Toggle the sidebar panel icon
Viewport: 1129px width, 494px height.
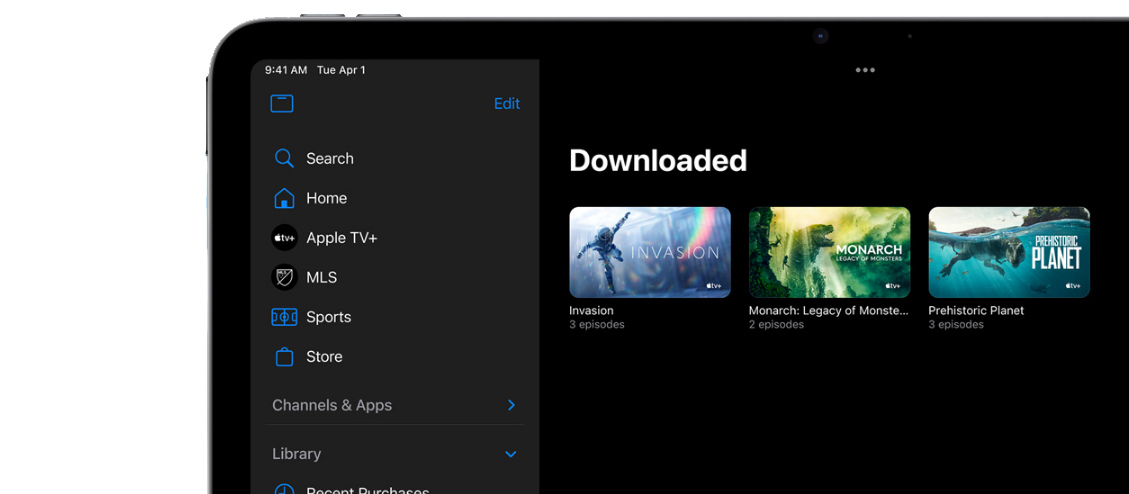tap(282, 104)
